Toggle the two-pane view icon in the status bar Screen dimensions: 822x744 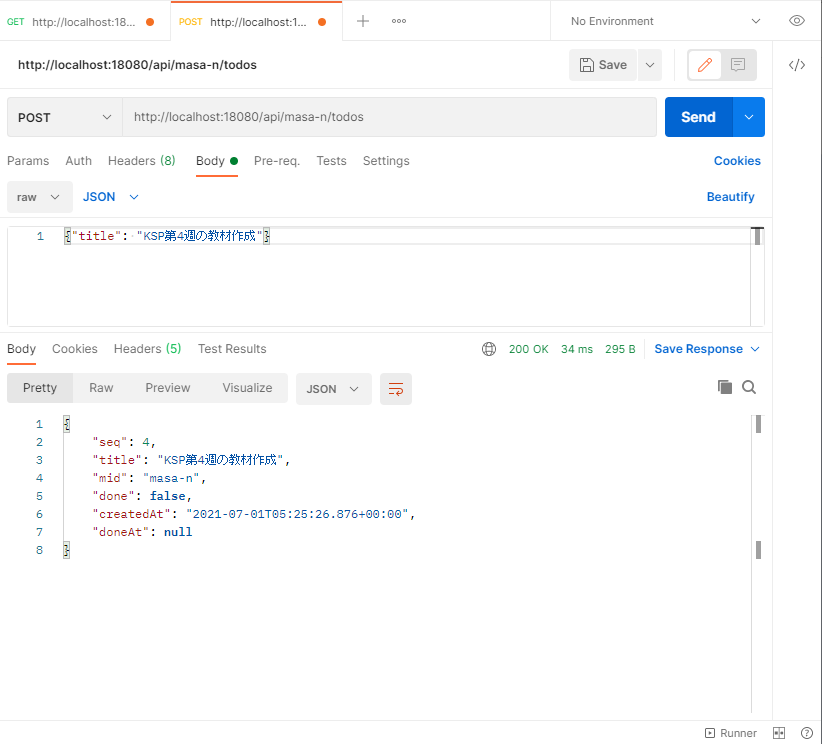pyautogui.click(x=779, y=733)
